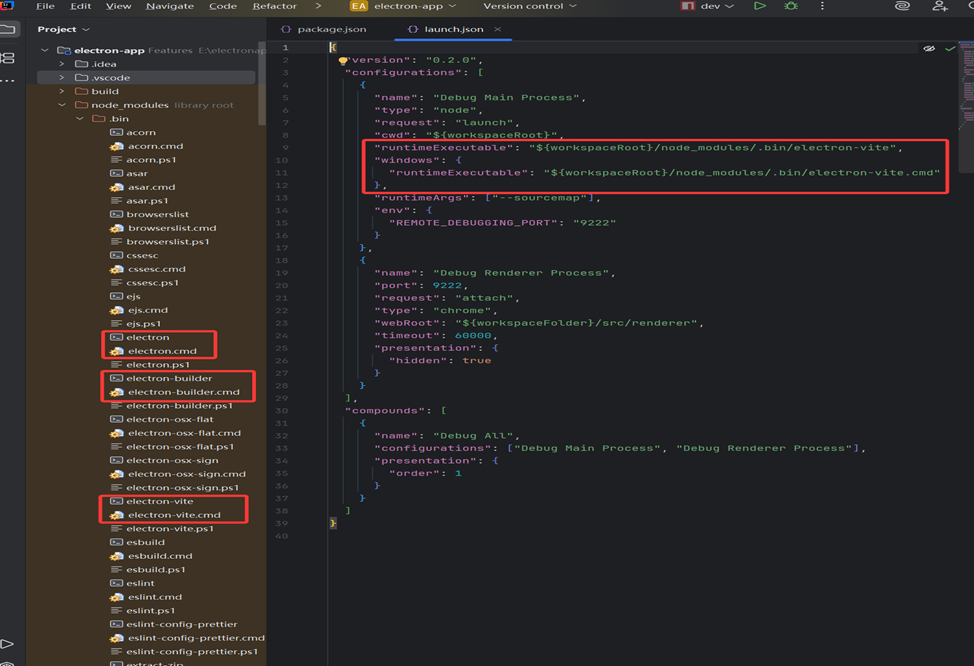Open the Services run icon in left sidebar
The width and height of the screenshot is (974, 666).
coord(8,644)
